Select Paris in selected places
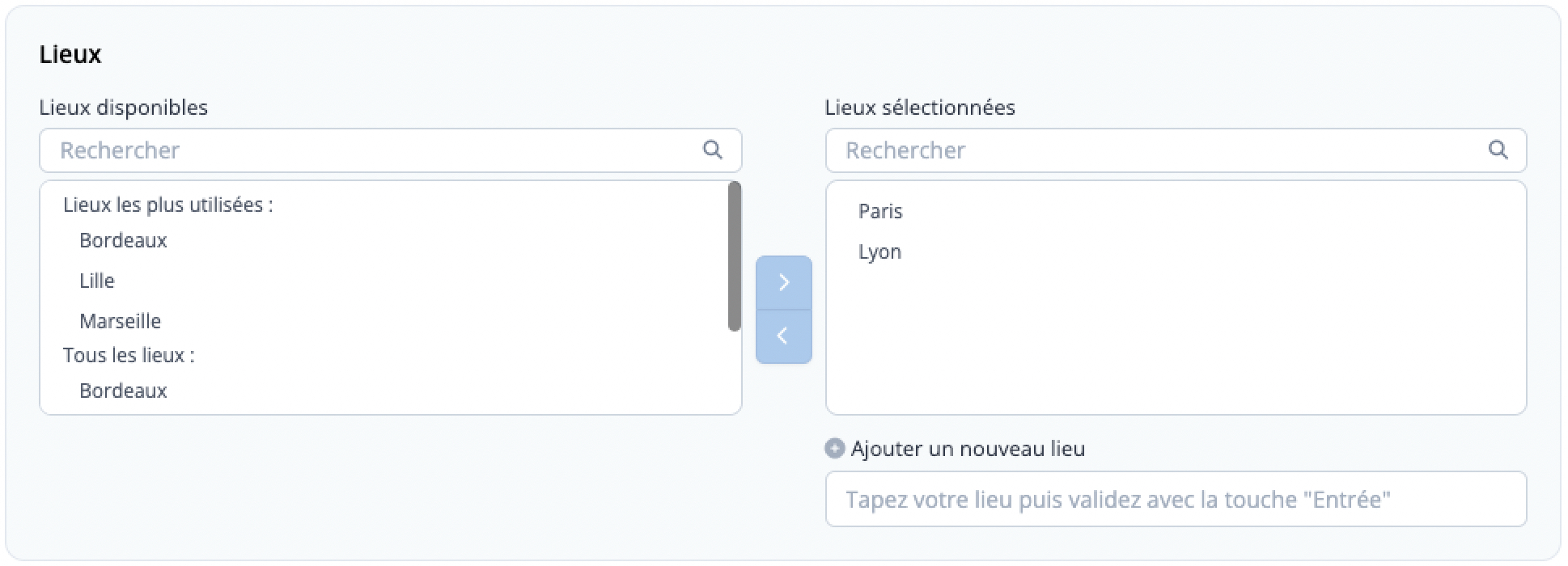The image size is (1568, 566). (x=880, y=211)
